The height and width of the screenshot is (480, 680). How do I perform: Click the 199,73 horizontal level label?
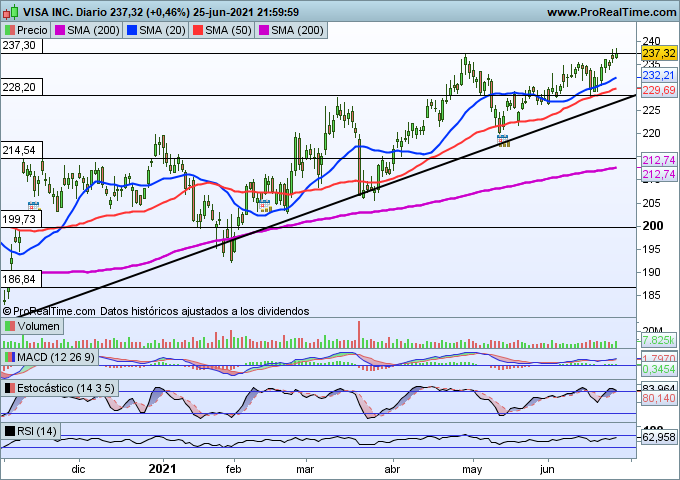21,219
